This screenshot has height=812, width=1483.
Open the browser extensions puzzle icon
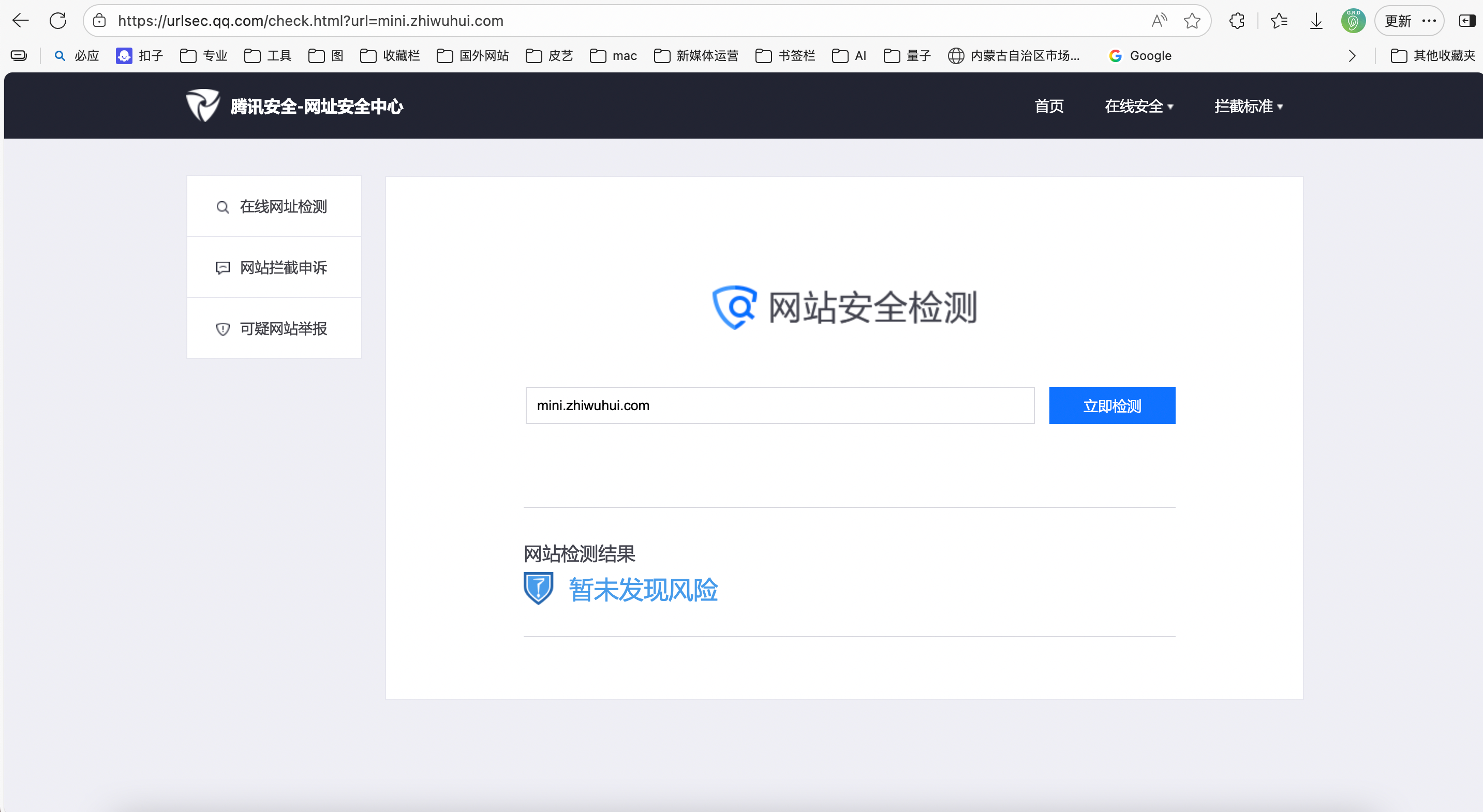tap(1237, 21)
